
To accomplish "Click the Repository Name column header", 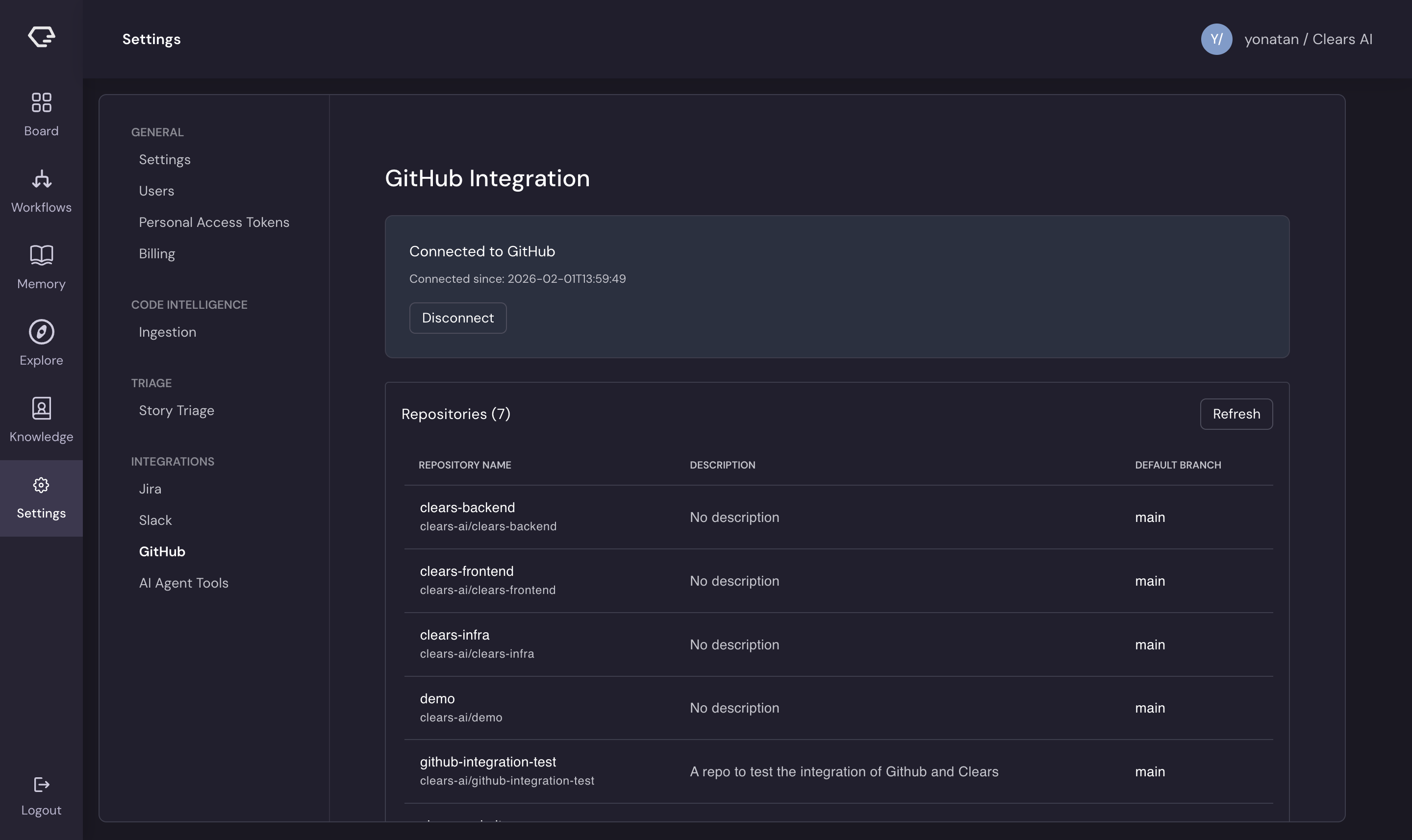I will [465, 465].
